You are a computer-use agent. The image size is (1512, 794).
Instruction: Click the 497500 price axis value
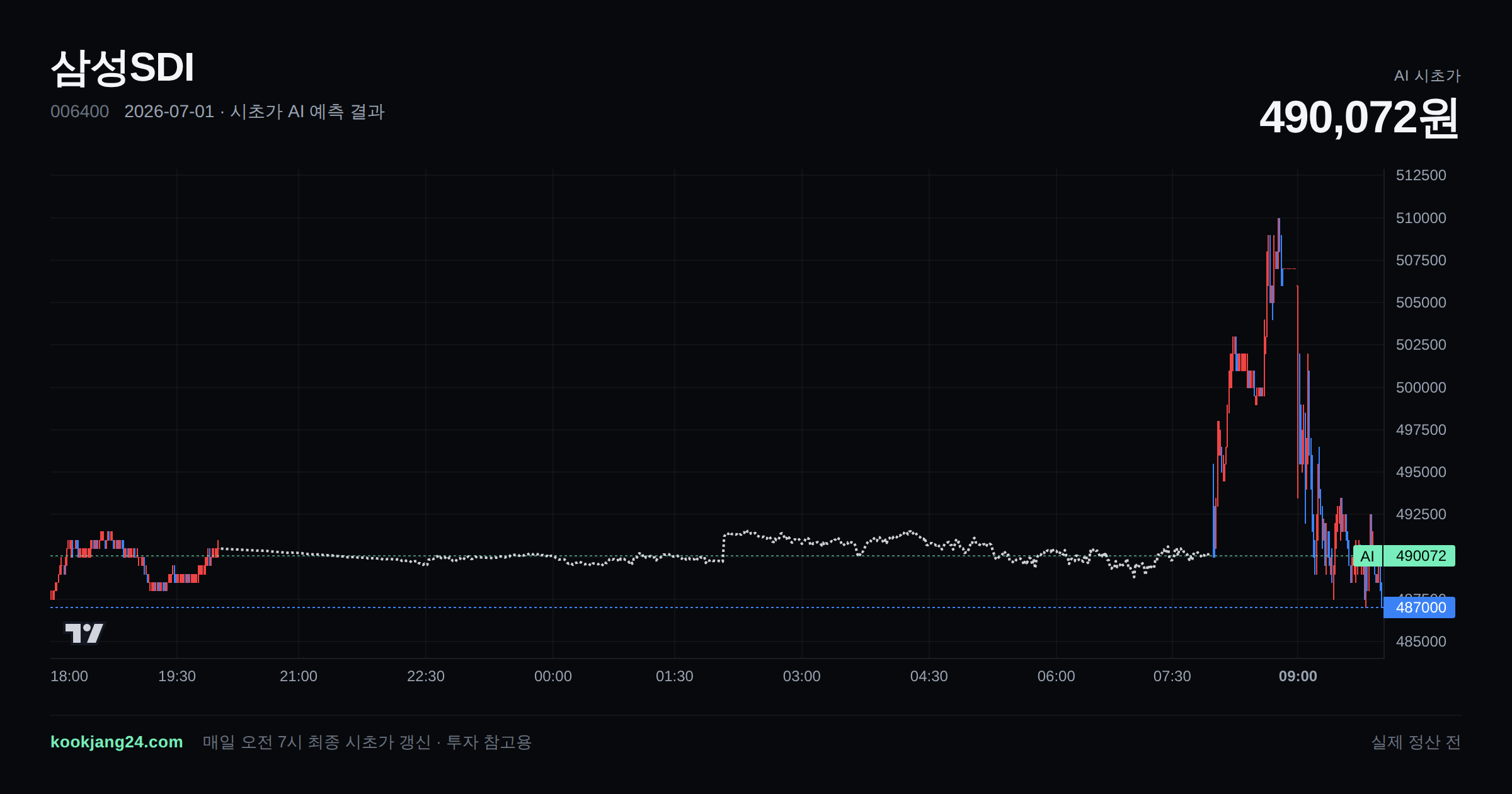tap(1421, 430)
